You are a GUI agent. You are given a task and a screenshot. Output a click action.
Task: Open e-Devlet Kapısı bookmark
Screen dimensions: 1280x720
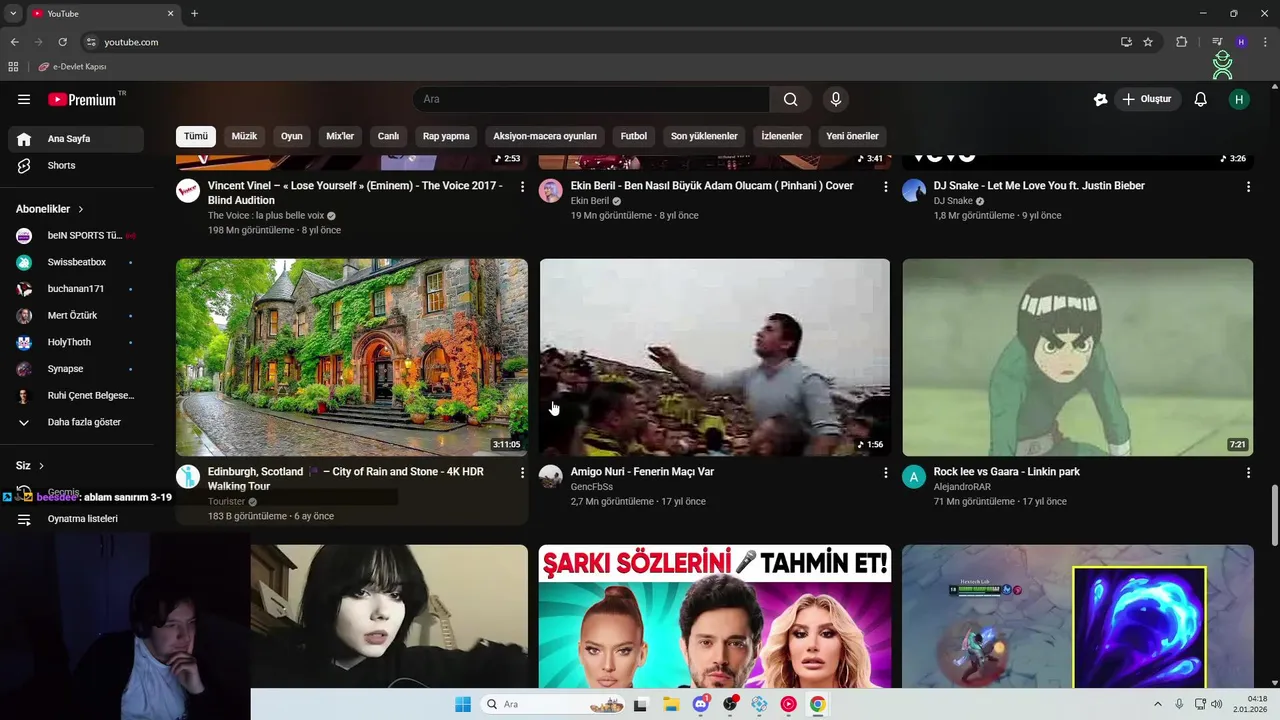pyautogui.click(x=72, y=67)
